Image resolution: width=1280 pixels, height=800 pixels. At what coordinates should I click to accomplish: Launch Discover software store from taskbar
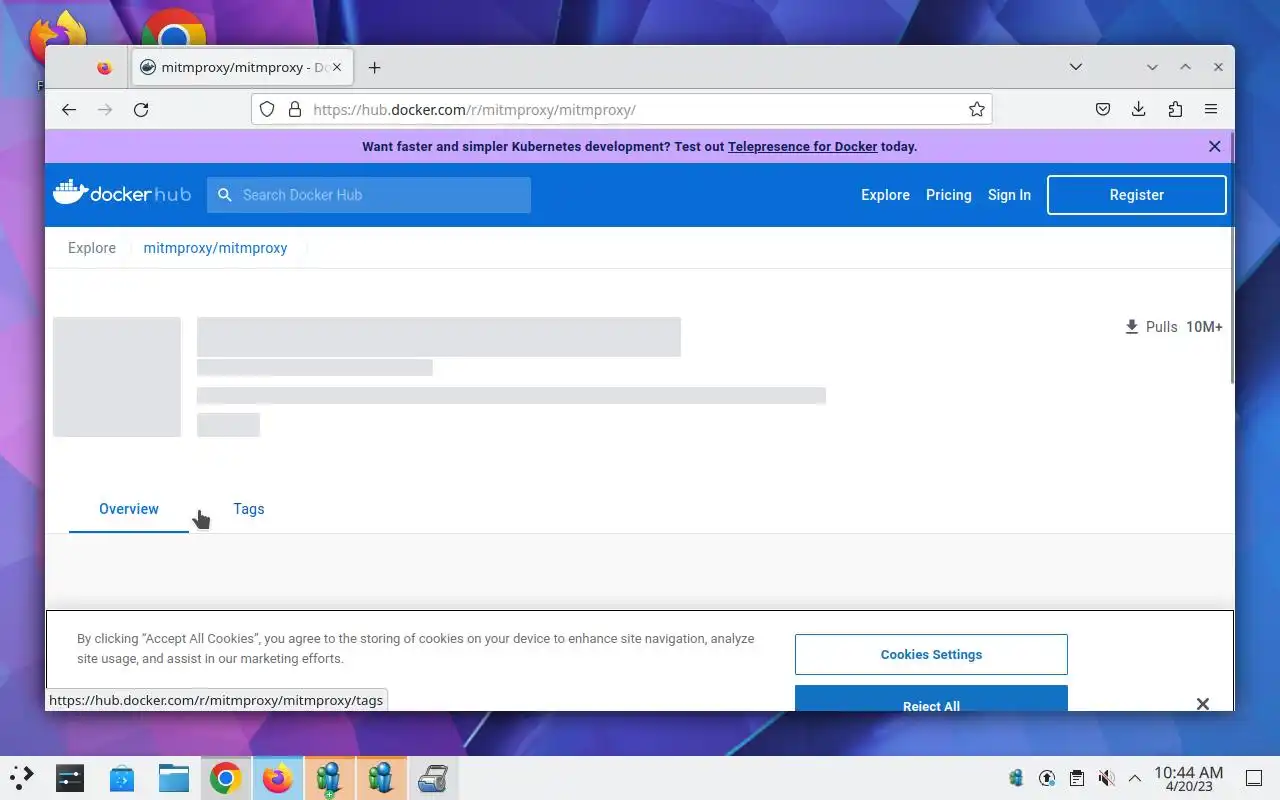pos(122,777)
